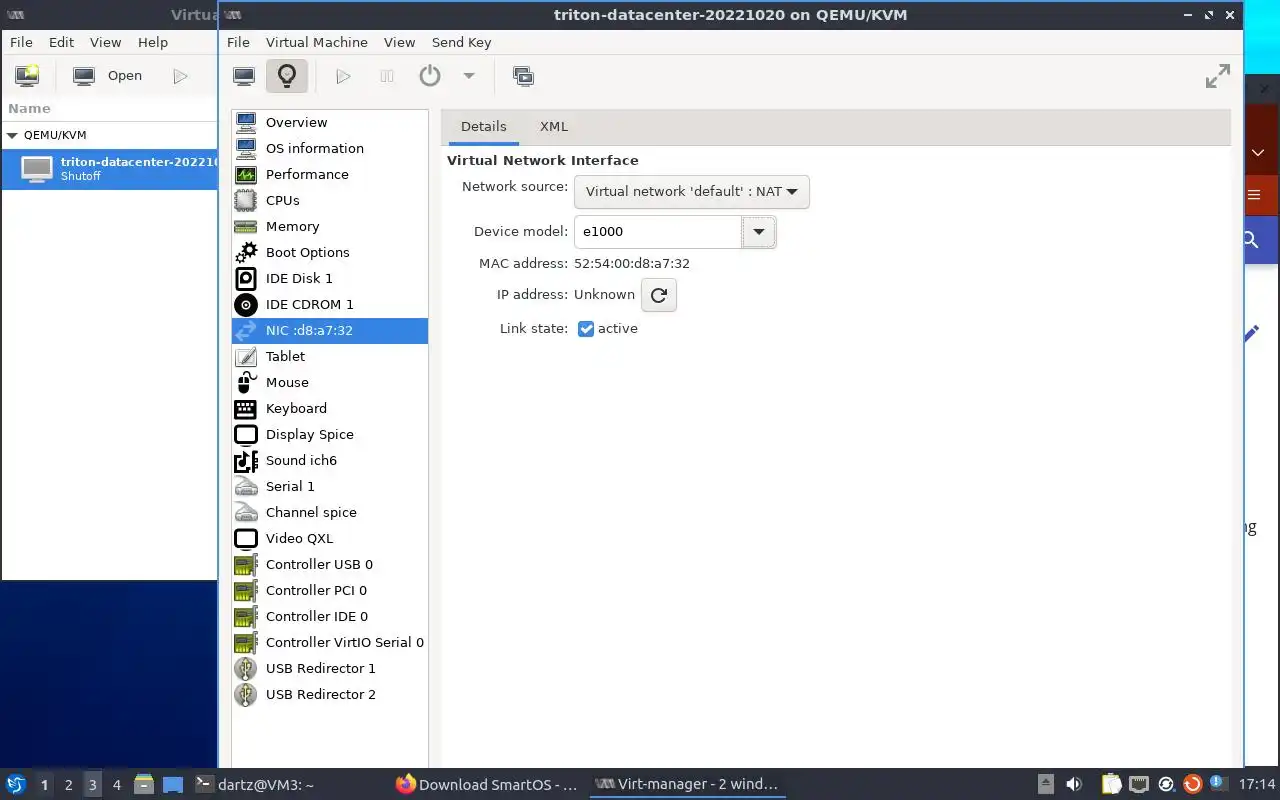Open dartz@VM3 terminal from taskbar

(x=254, y=785)
